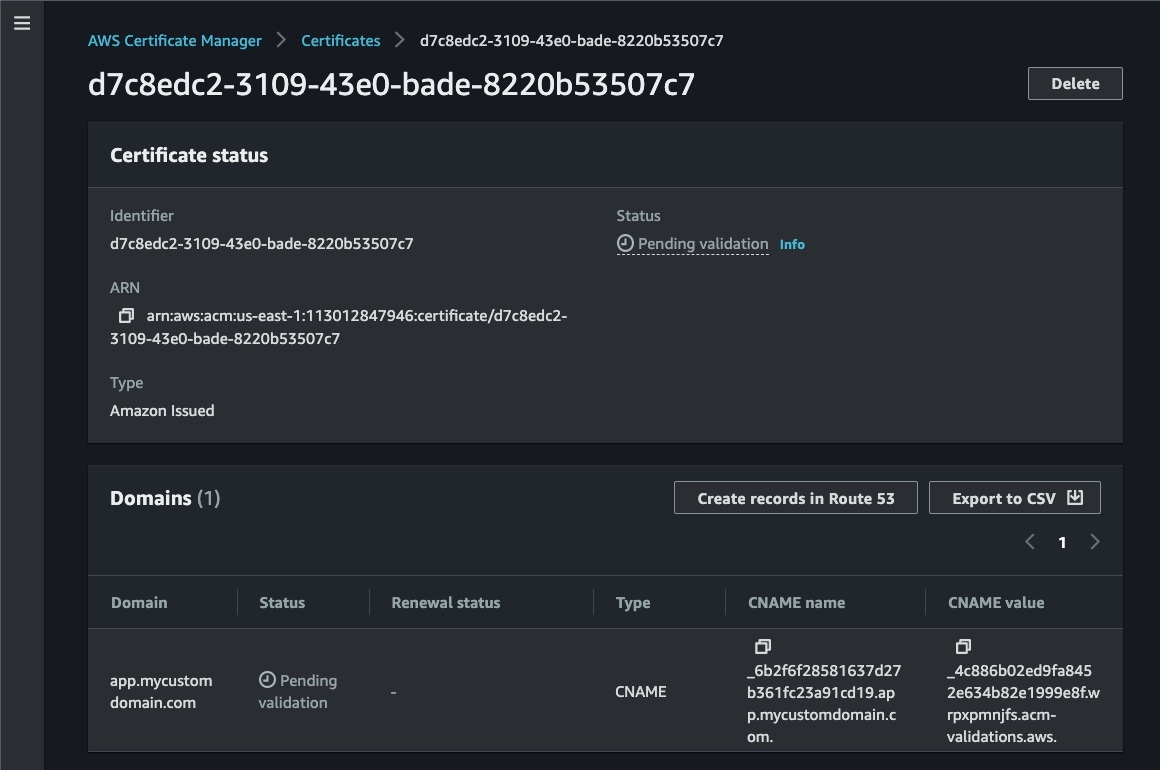Export domains to CSV
This screenshot has height=770, width=1160.
pos(1014,498)
